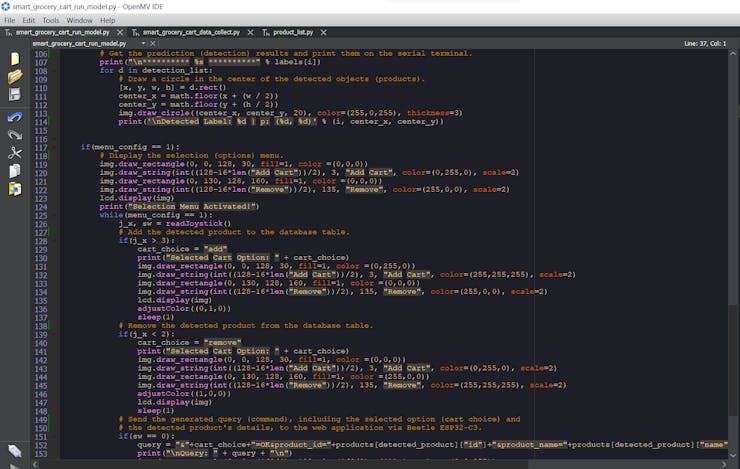The width and height of the screenshot is (740, 469).
Task: Undo the last edit
Action: point(14,116)
